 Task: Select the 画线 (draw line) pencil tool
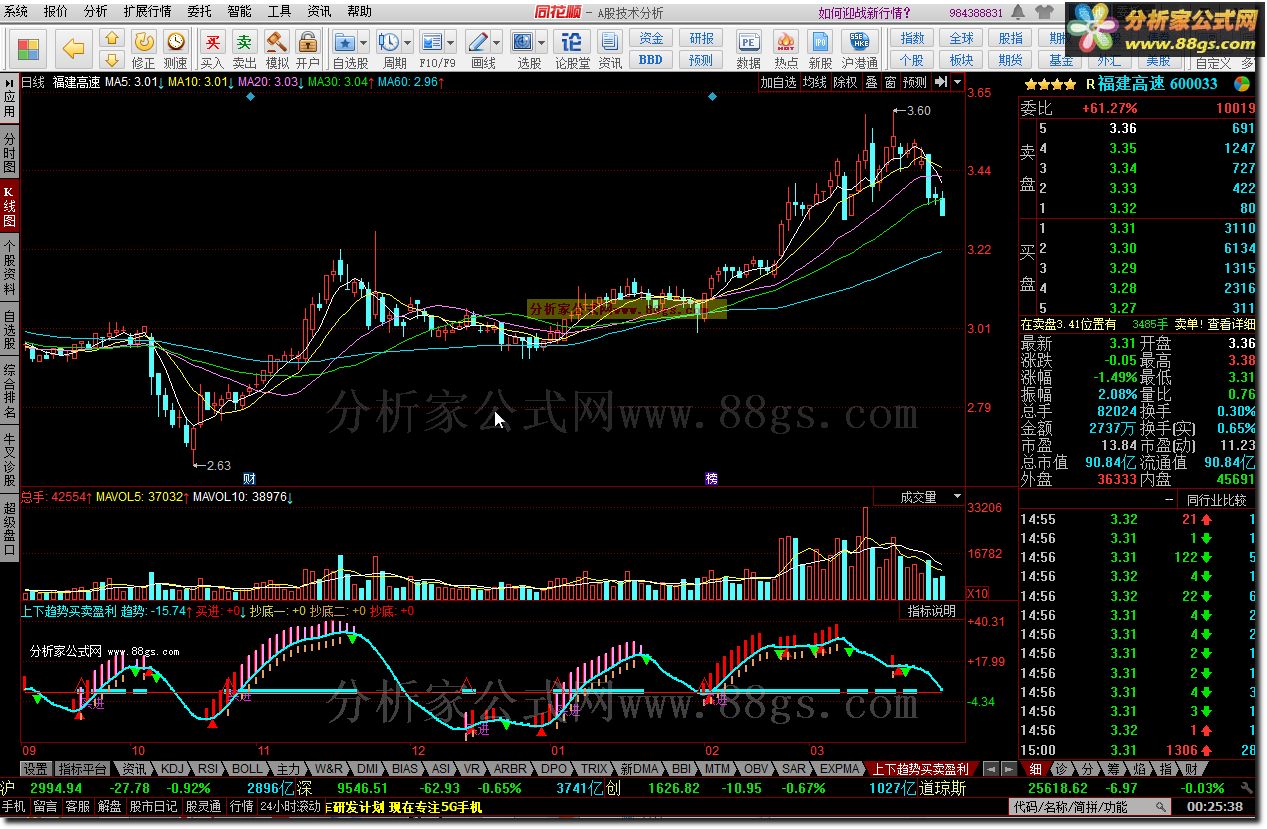479,41
